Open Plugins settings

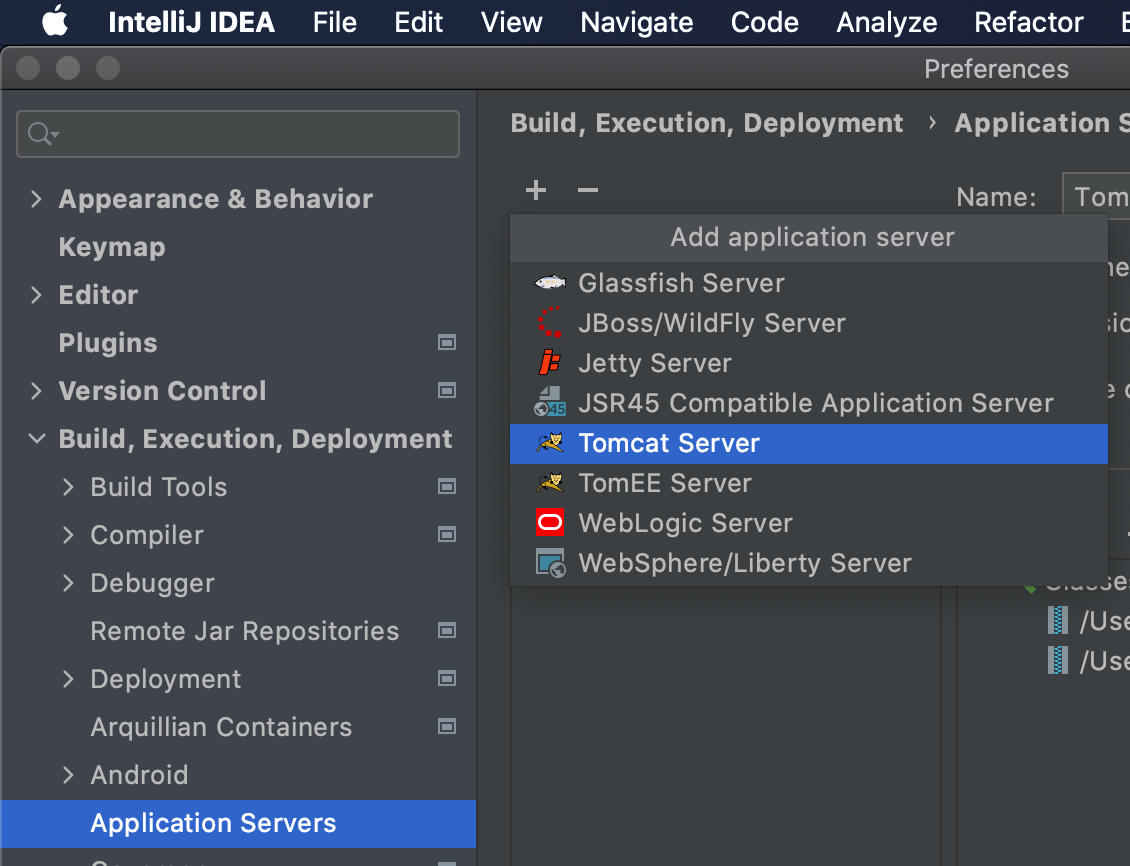[107, 343]
